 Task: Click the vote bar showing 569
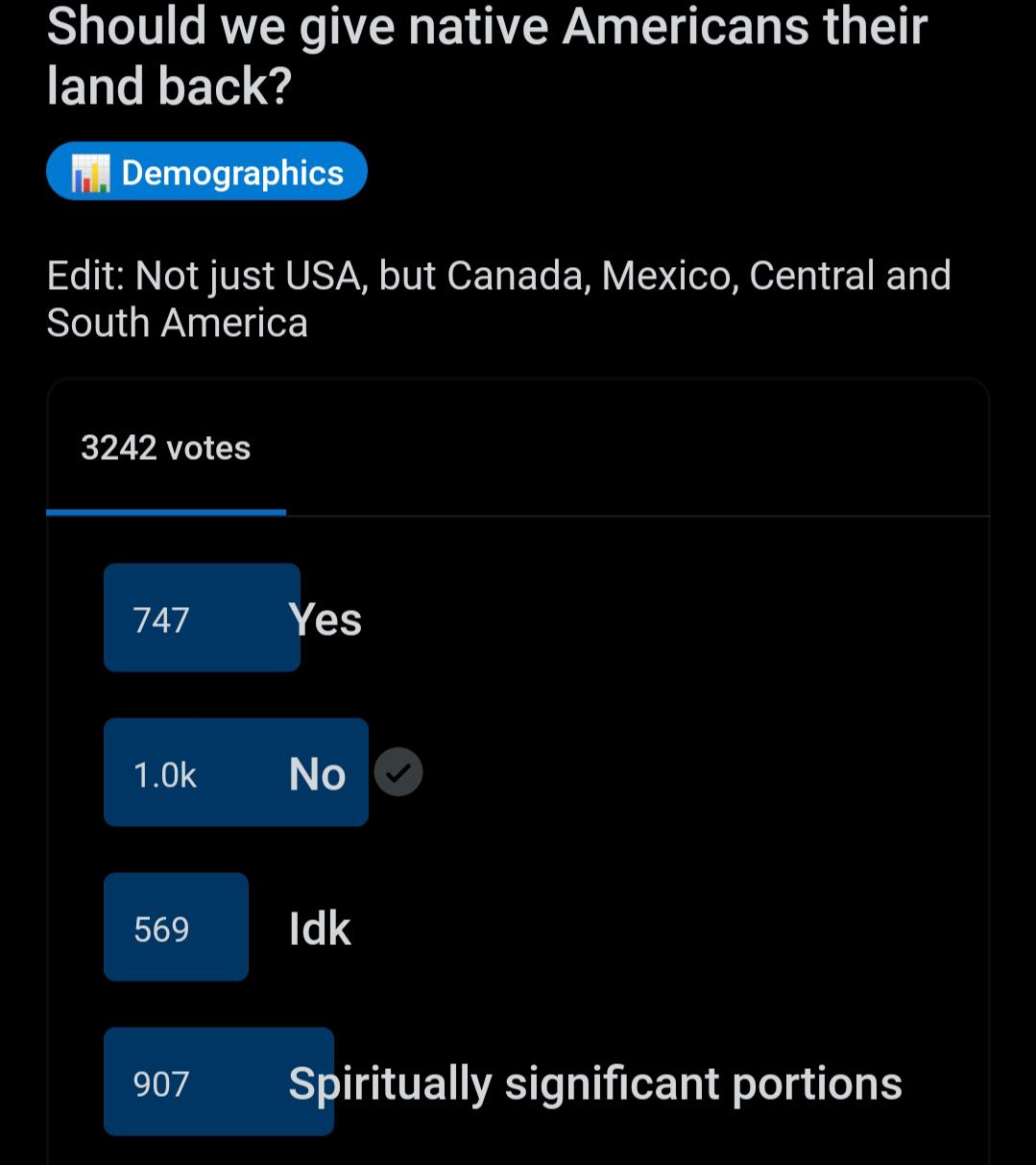click(x=176, y=926)
